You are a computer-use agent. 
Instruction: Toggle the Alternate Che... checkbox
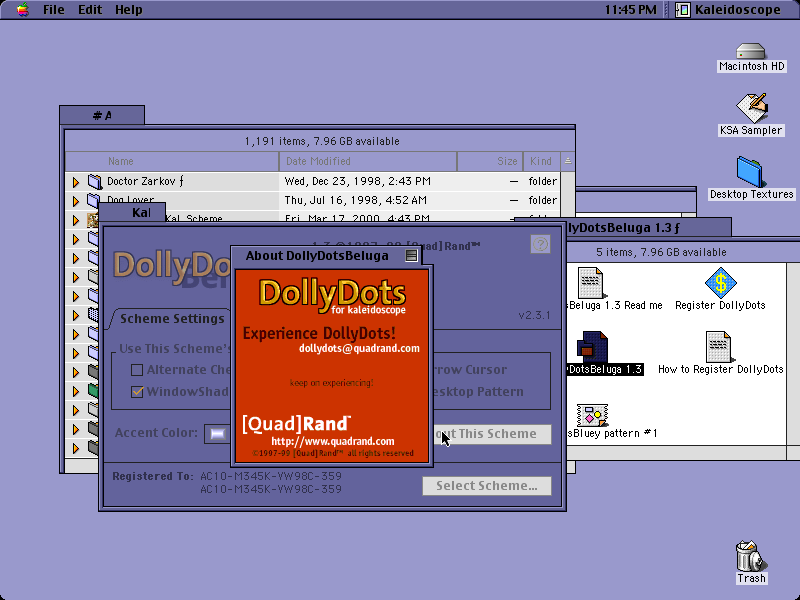137,369
